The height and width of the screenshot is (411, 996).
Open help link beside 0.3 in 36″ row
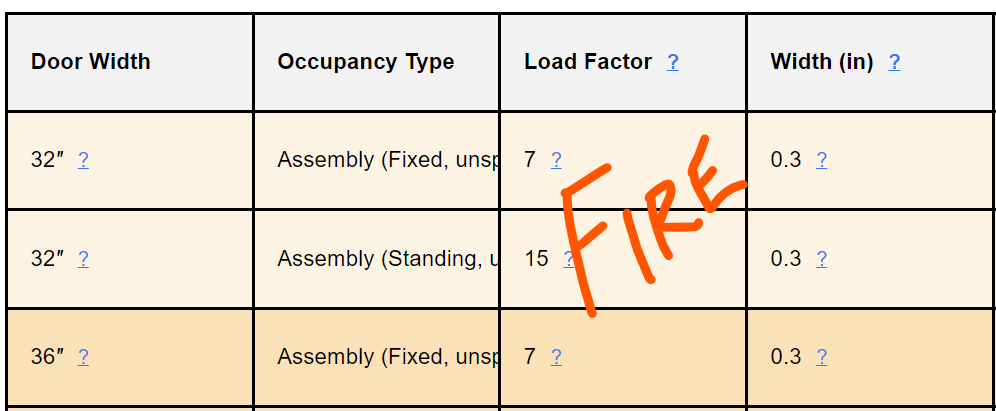pyautogui.click(x=821, y=357)
